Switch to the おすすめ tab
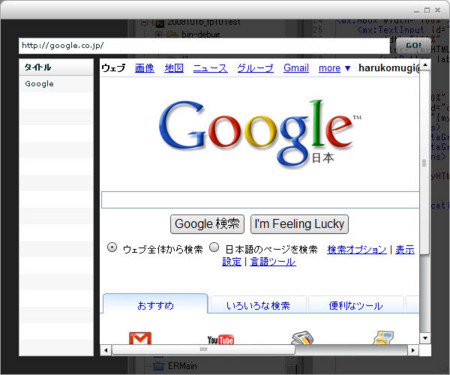 tap(155, 305)
